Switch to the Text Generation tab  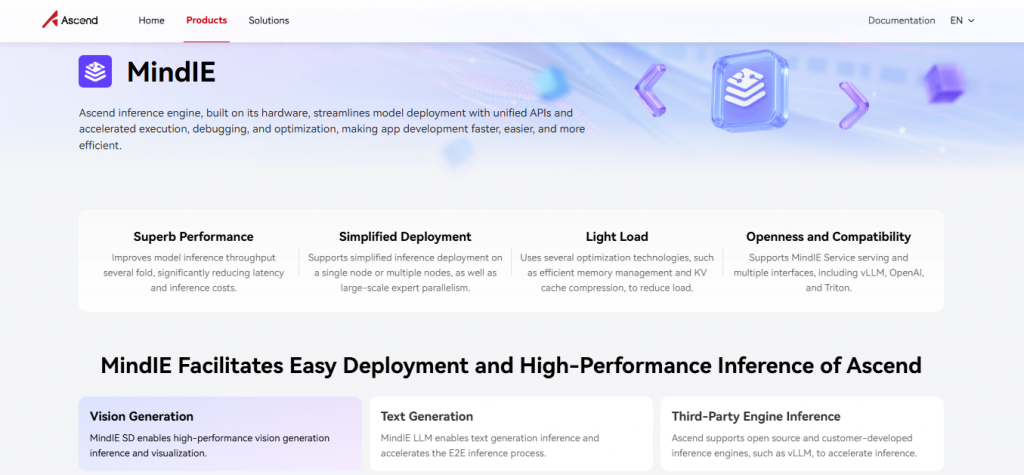(510, 433)
